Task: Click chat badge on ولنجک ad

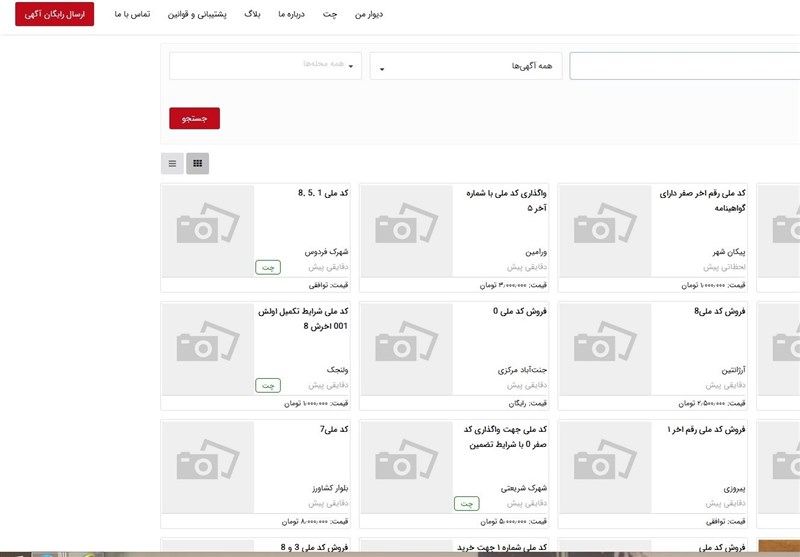Action: click(268, 385)
